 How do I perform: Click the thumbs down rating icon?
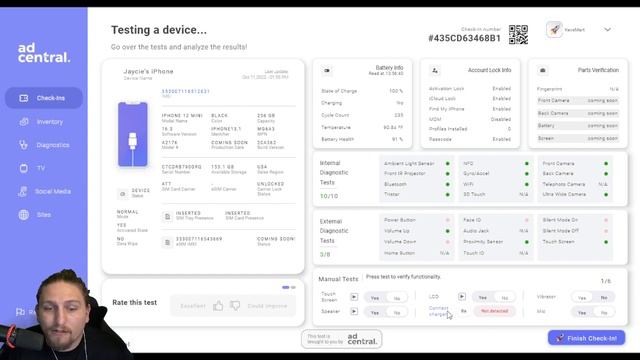pyautogui.click(x=235, y=305)
